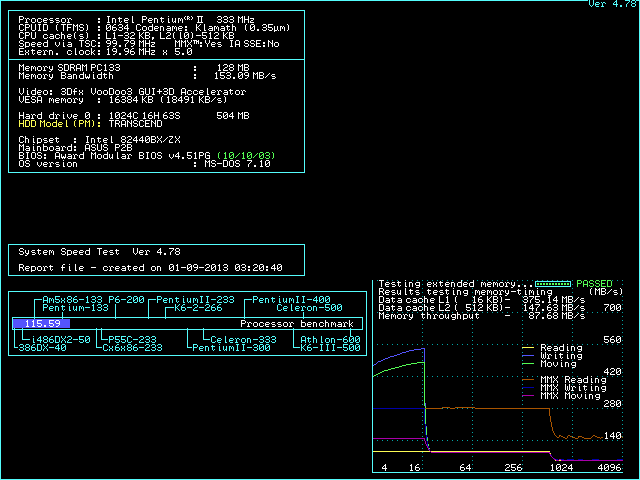
Task: Click the K6-2-266 reference label
Action: pyautogui.click(x=198, y=308)
